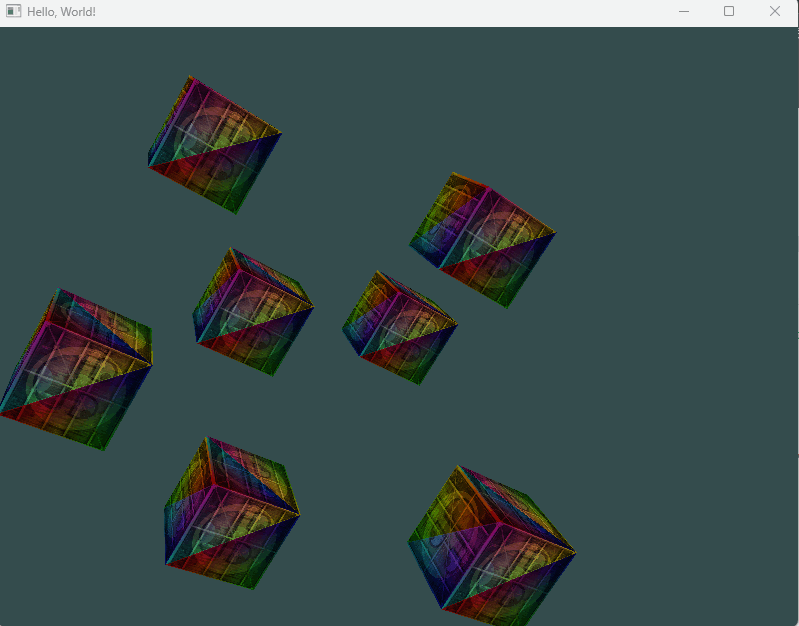Screen dimensions: 799x626
Task: Close the Hello, World! window
Action: click(x=775, y=11)
